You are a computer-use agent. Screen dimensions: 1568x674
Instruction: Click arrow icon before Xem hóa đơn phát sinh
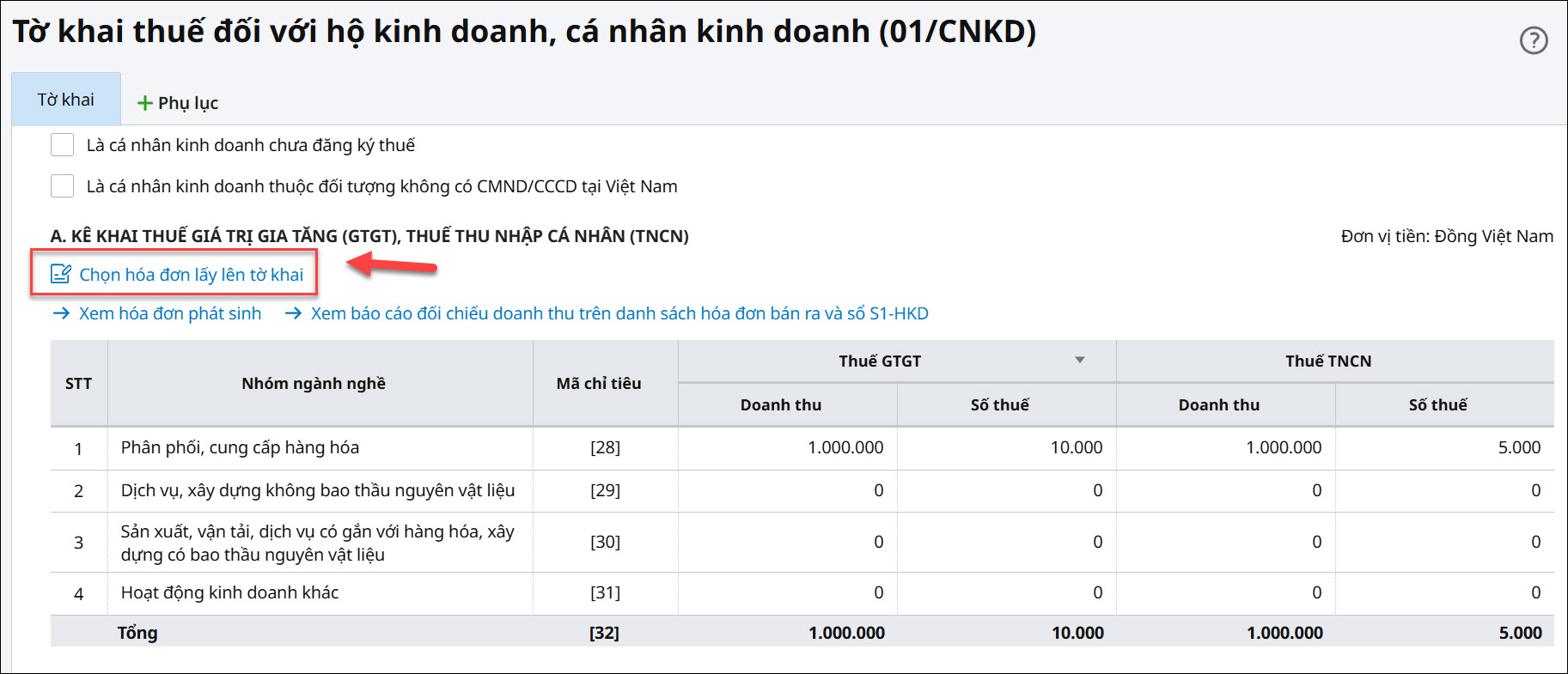click(61, 313)
